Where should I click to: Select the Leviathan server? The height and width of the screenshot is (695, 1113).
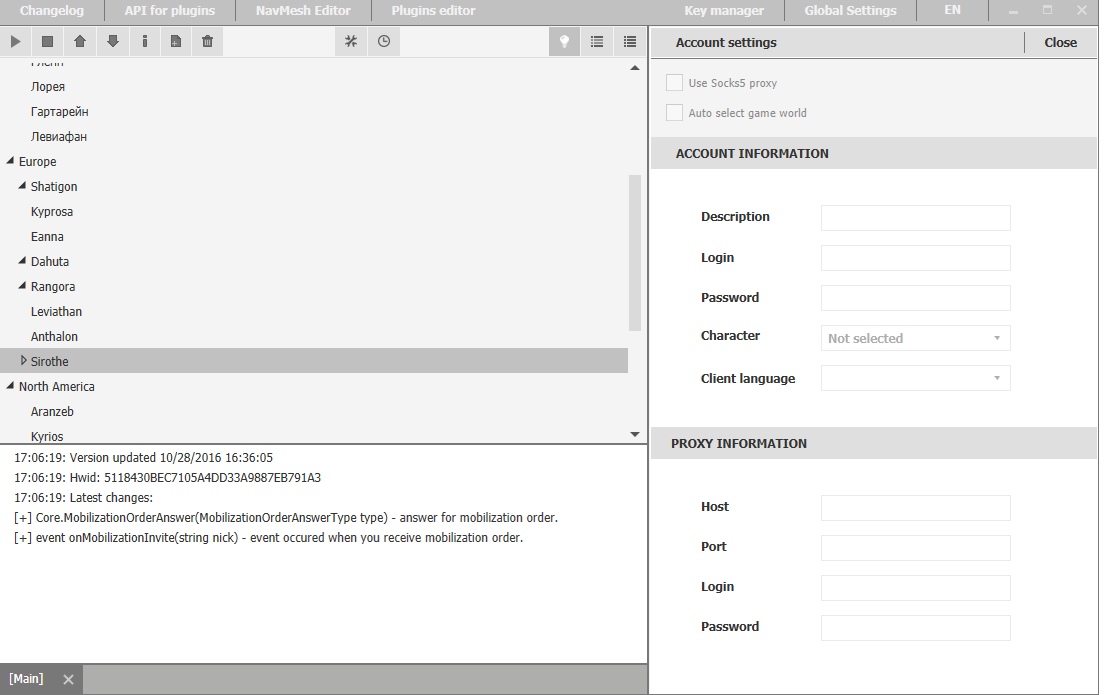coord(56,312)
